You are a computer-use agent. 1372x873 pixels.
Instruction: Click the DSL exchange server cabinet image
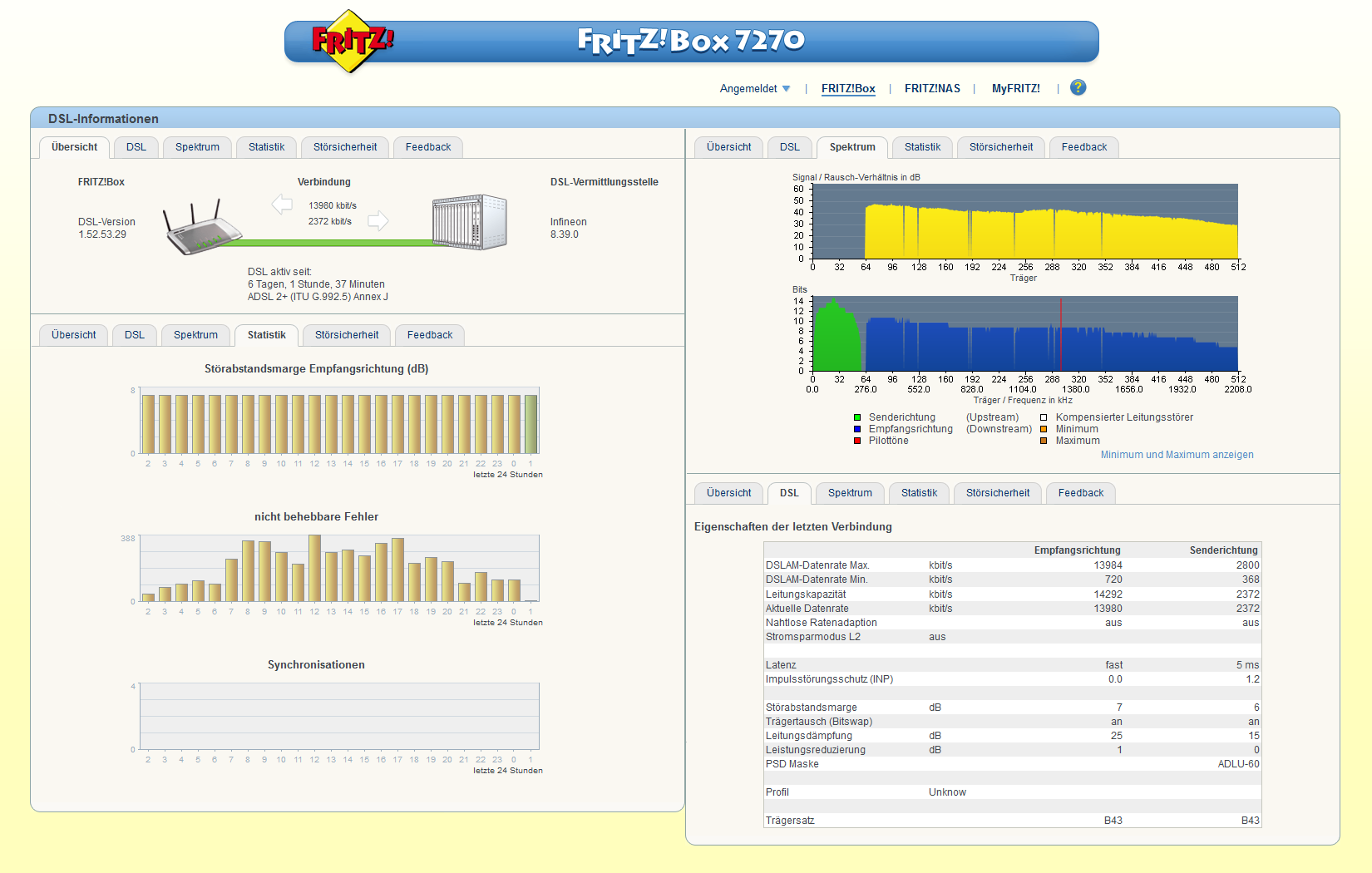470,222
